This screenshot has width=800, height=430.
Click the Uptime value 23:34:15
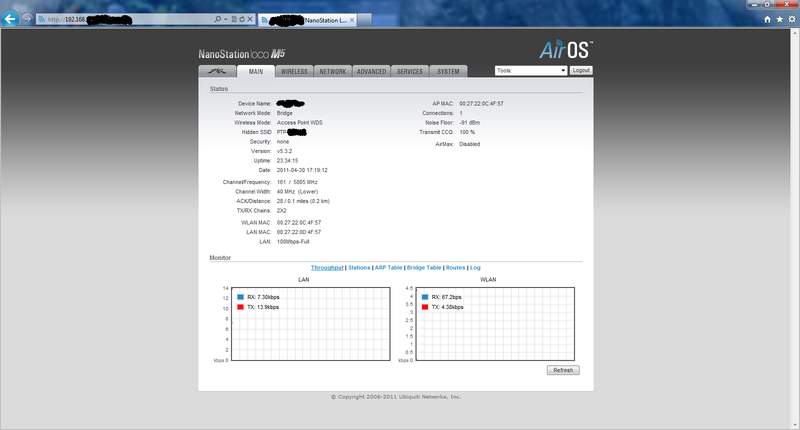(287, 161)
